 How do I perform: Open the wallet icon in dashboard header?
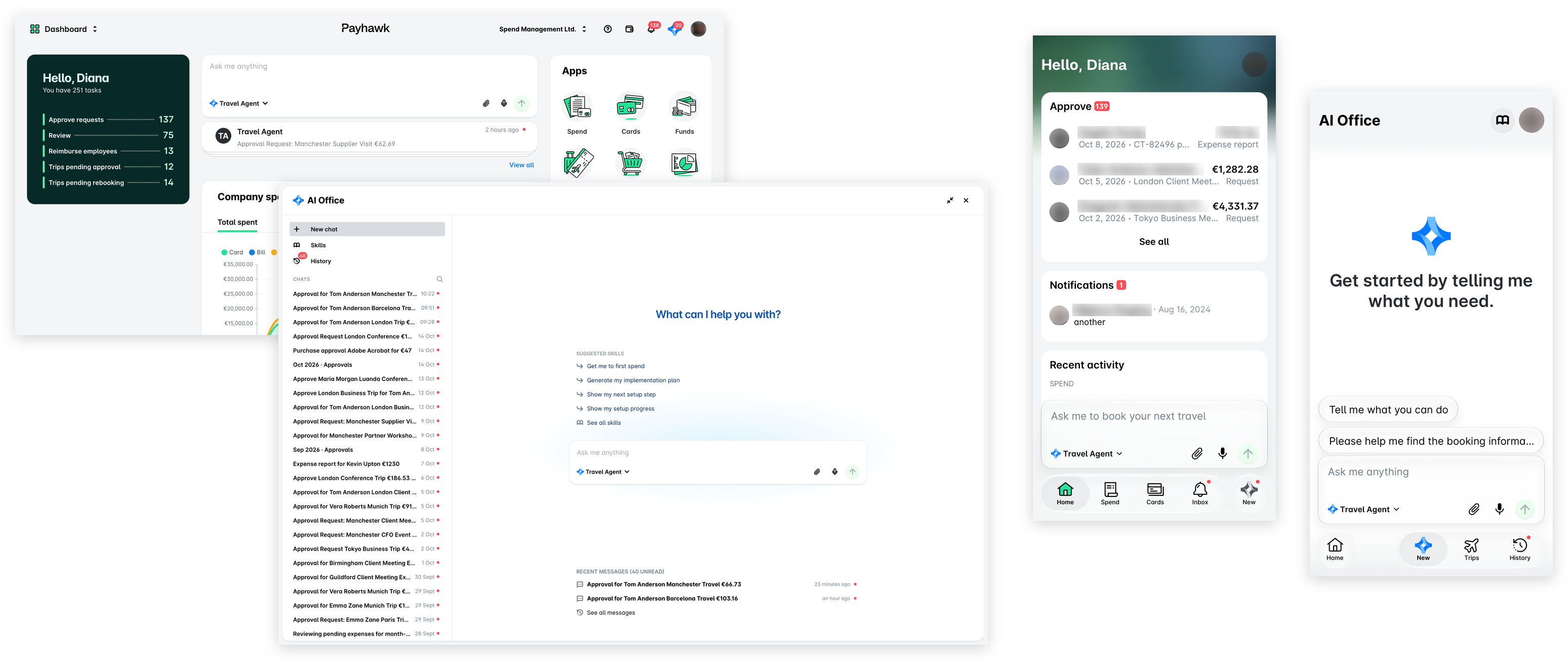point(629,29)
